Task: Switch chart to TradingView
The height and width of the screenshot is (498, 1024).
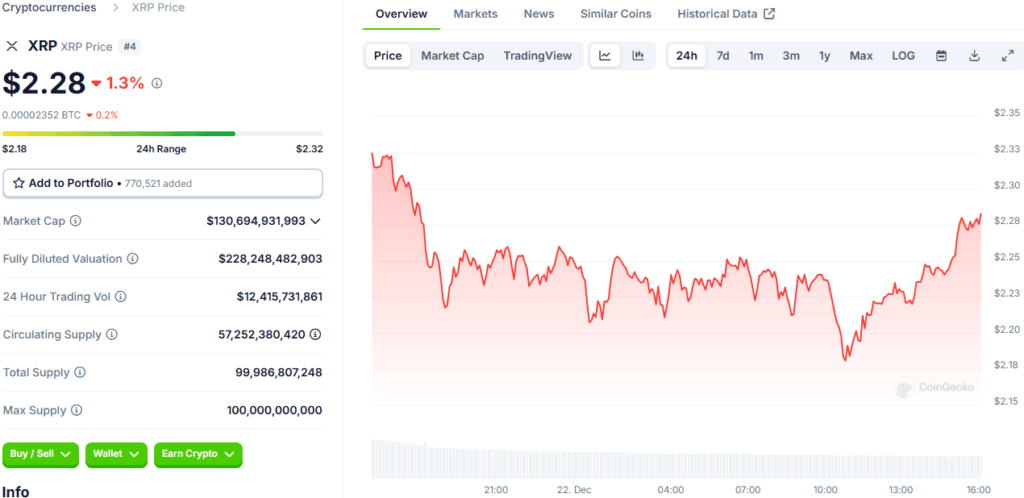Action: (x=537, y=56)
